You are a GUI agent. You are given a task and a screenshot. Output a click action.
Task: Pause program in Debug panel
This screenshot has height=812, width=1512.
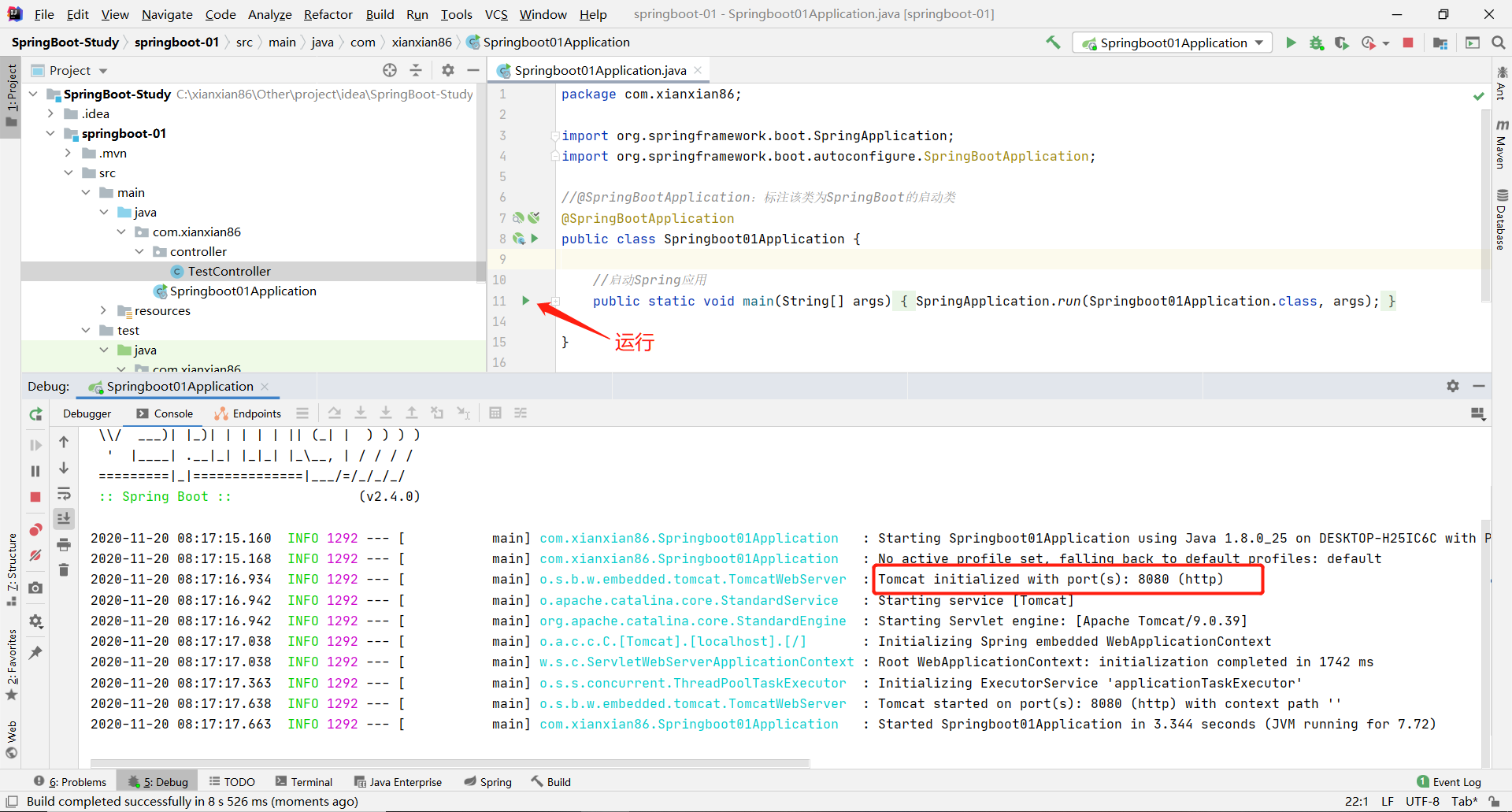coord(35,471)
